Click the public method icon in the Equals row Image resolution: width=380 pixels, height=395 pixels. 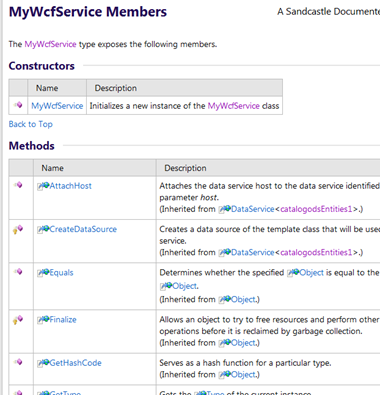(18, 271)
